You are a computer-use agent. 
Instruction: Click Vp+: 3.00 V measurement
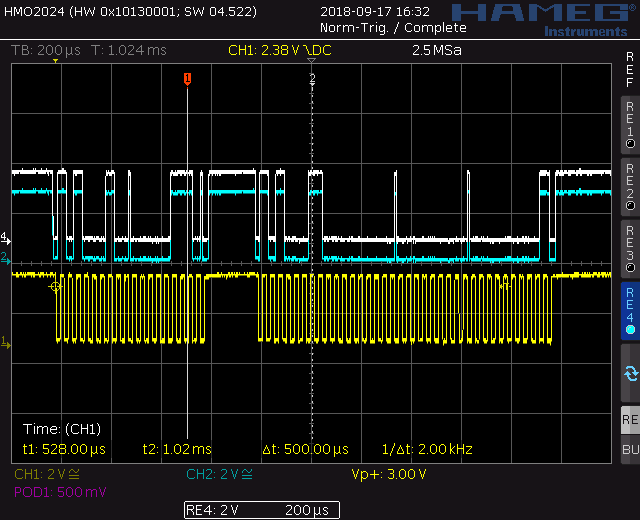click(x=389, y=474)
